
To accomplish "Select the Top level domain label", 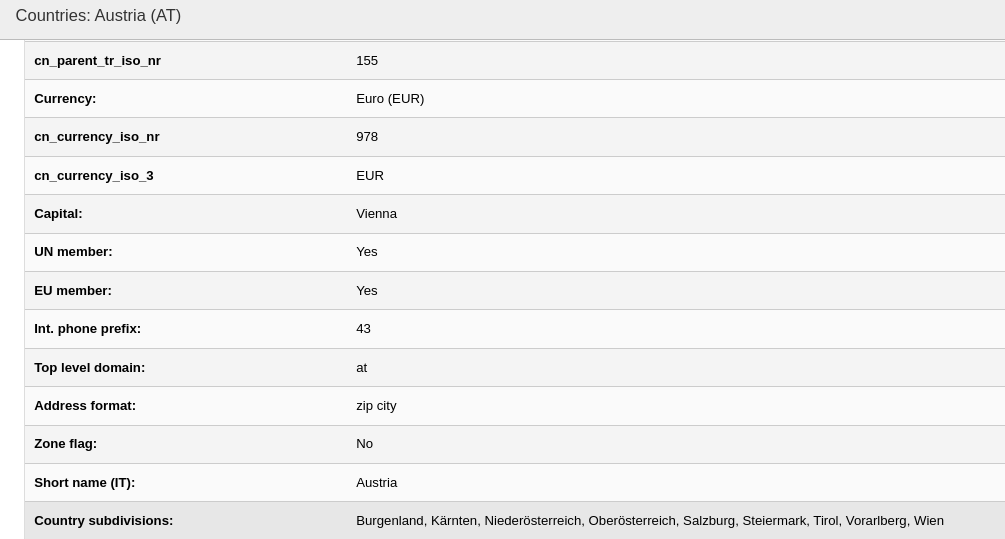I will click(x=90, y=367).
